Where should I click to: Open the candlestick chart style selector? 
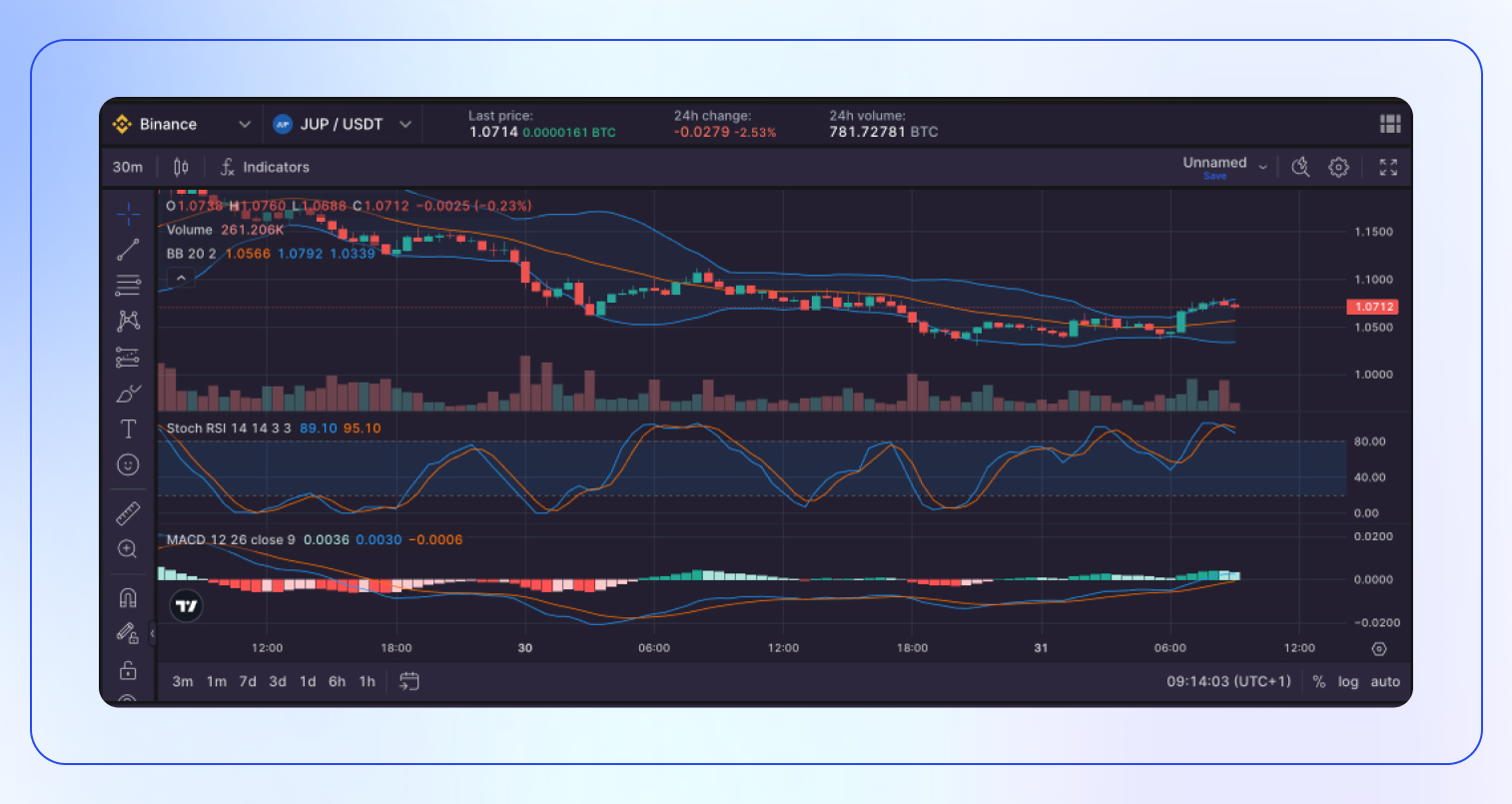tap(181, 167)
